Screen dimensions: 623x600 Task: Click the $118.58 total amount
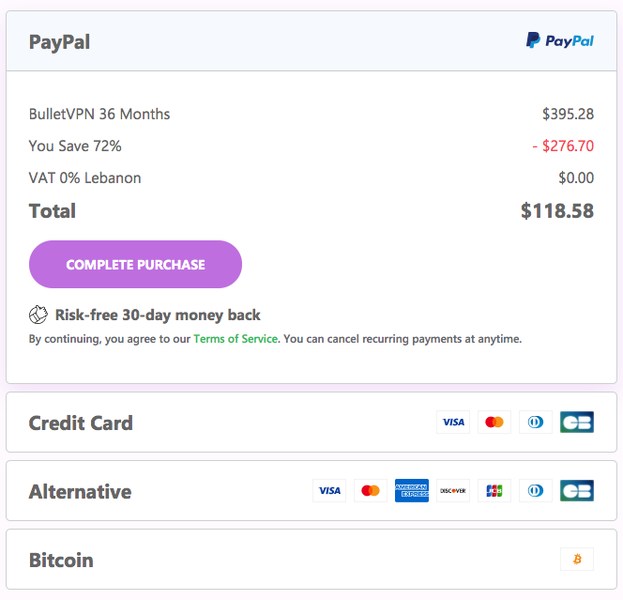[557, 211]
